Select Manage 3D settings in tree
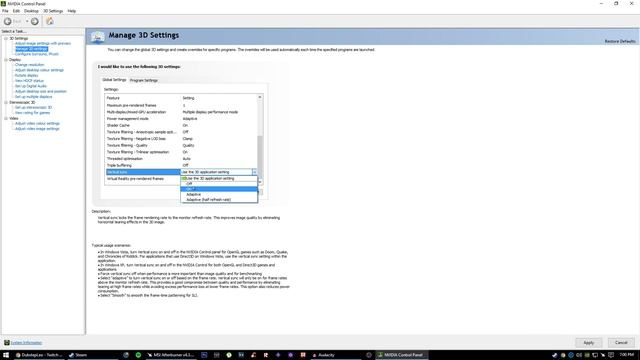The width and height of the screenshot is (640, 360). 31,49
